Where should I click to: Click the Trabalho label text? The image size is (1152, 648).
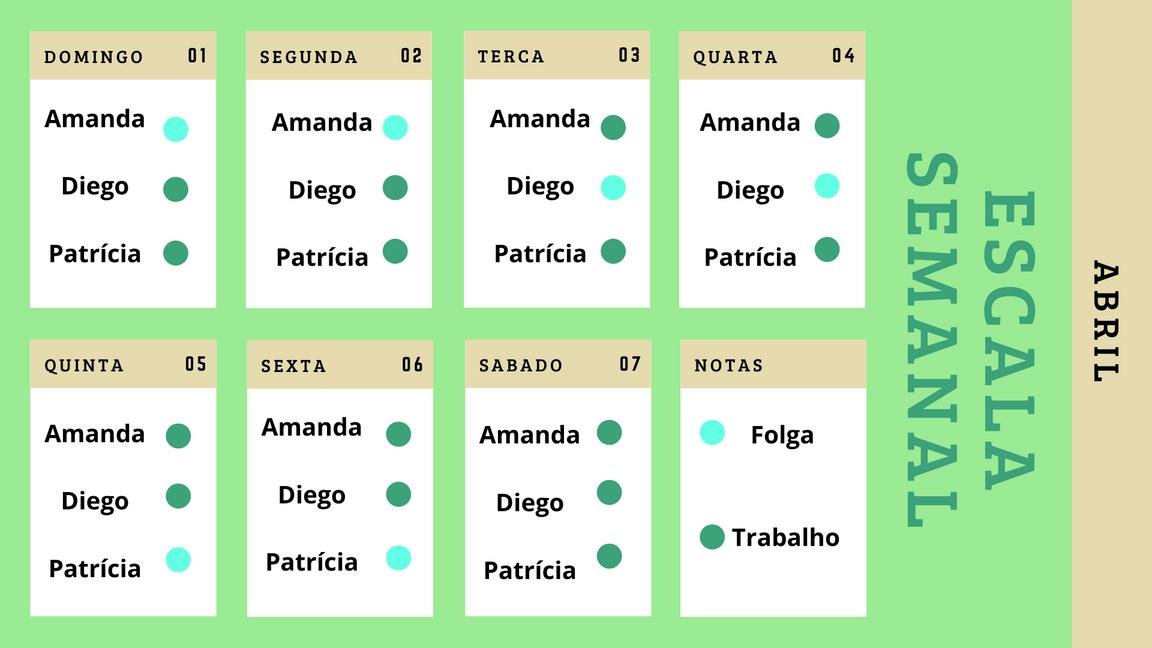785,537
